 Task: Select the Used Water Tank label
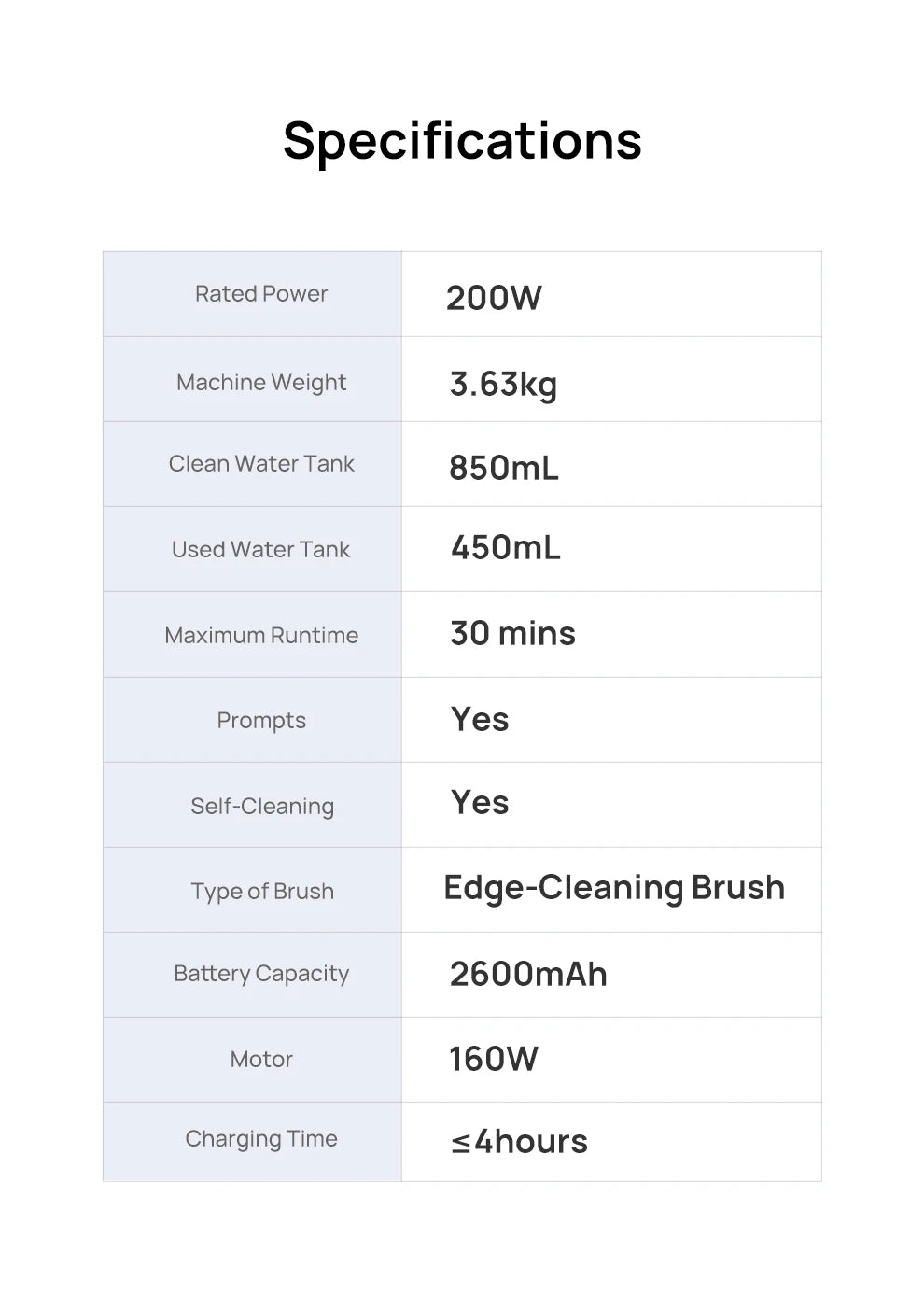click(261, 550)
